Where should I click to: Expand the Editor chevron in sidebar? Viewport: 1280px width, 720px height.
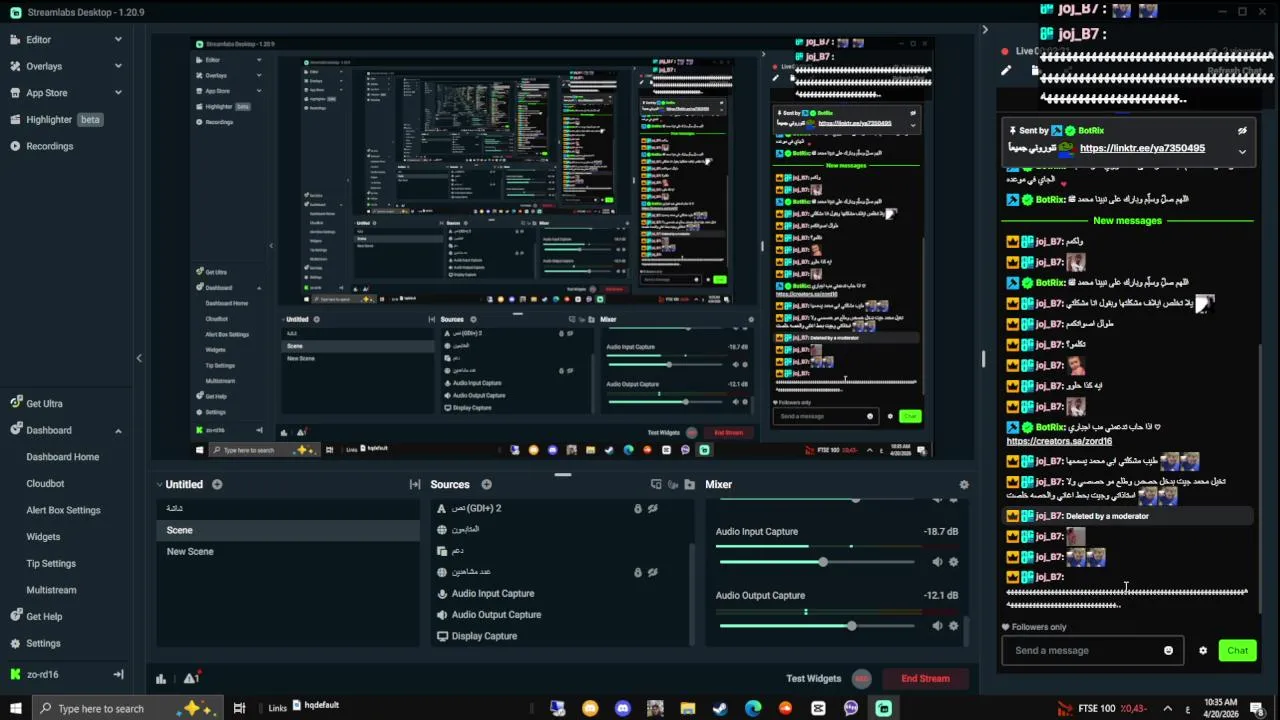click(118, 39)
